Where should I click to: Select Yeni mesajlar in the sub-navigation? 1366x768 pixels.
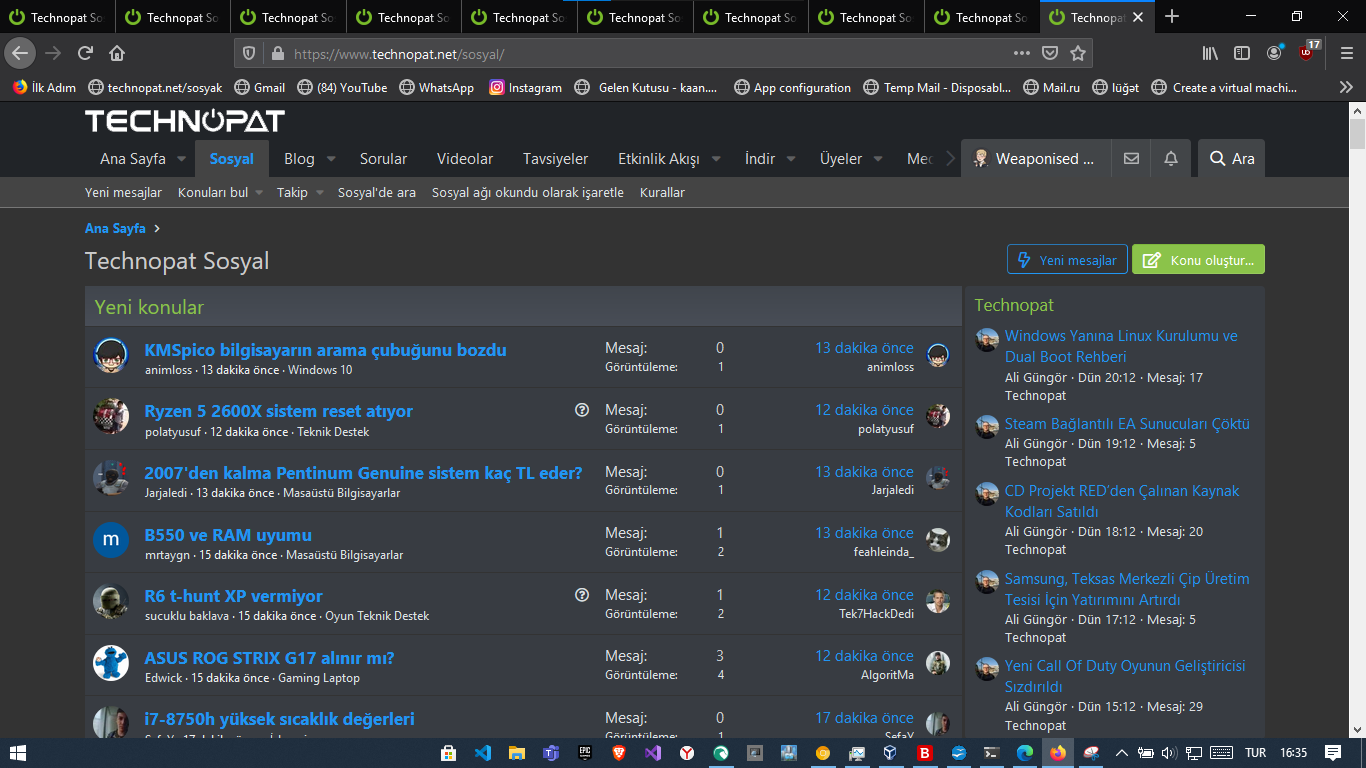123,192
